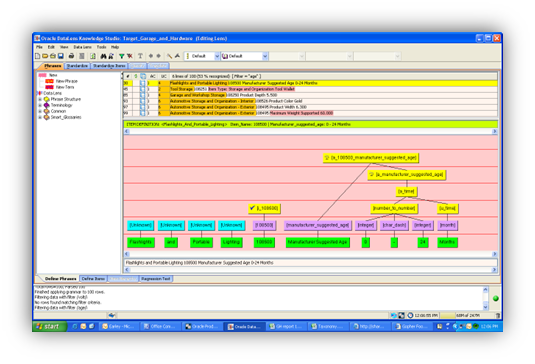Click the Gopher Foo taskbar button
The width and height of the screenshot is (535, 364).
pyautogui.click(x=413, y=326)
